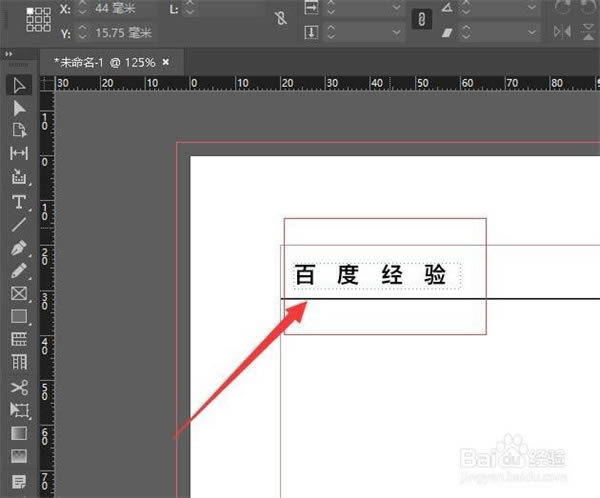
Task: Click the reference point locator grid
Action: coord(39,19)
